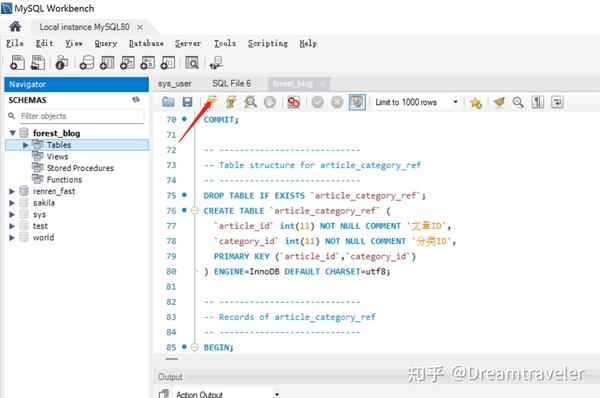Expand the Tables node

(x=26, y=145)
